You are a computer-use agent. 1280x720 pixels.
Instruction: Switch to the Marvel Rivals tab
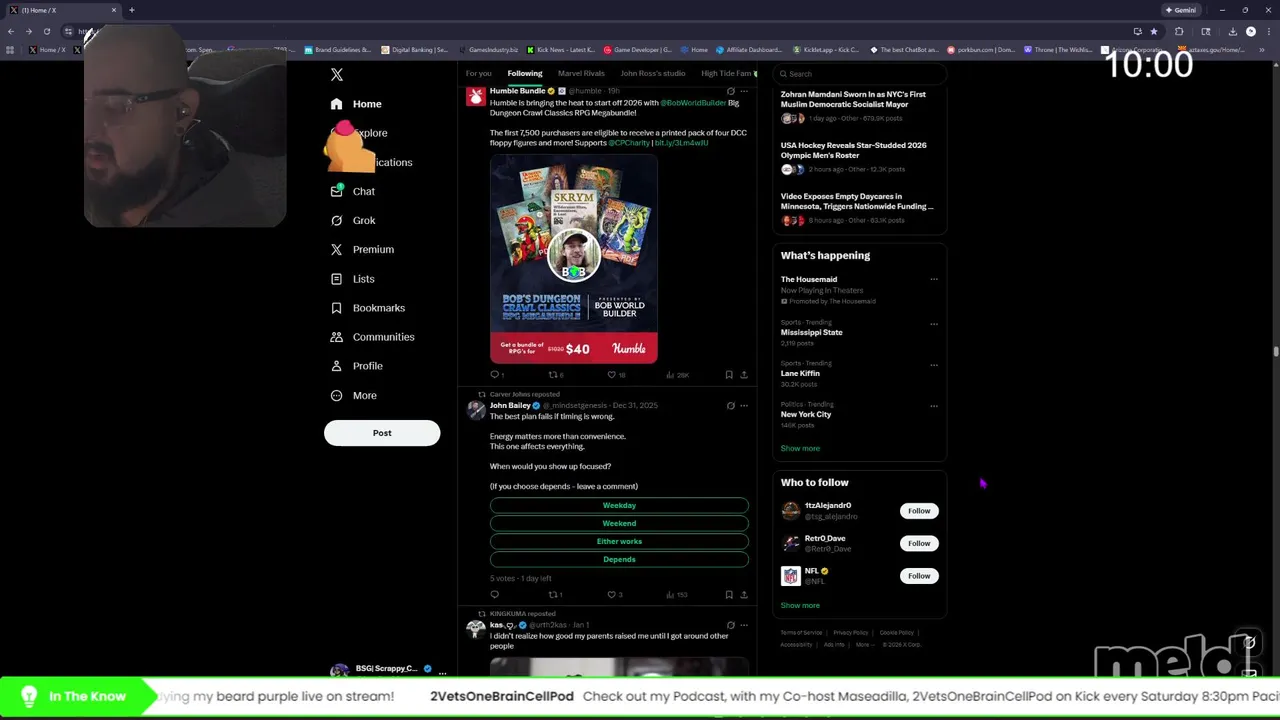pyautogui.click(x=581, y=73)
